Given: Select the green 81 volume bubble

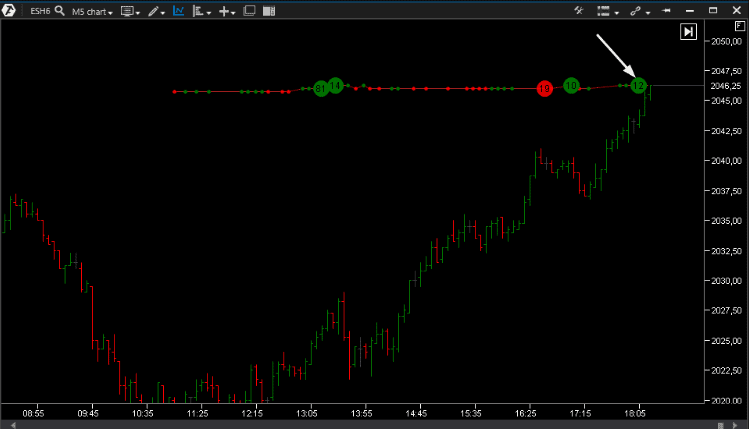Looking at the screenshot, I should 321,88.
